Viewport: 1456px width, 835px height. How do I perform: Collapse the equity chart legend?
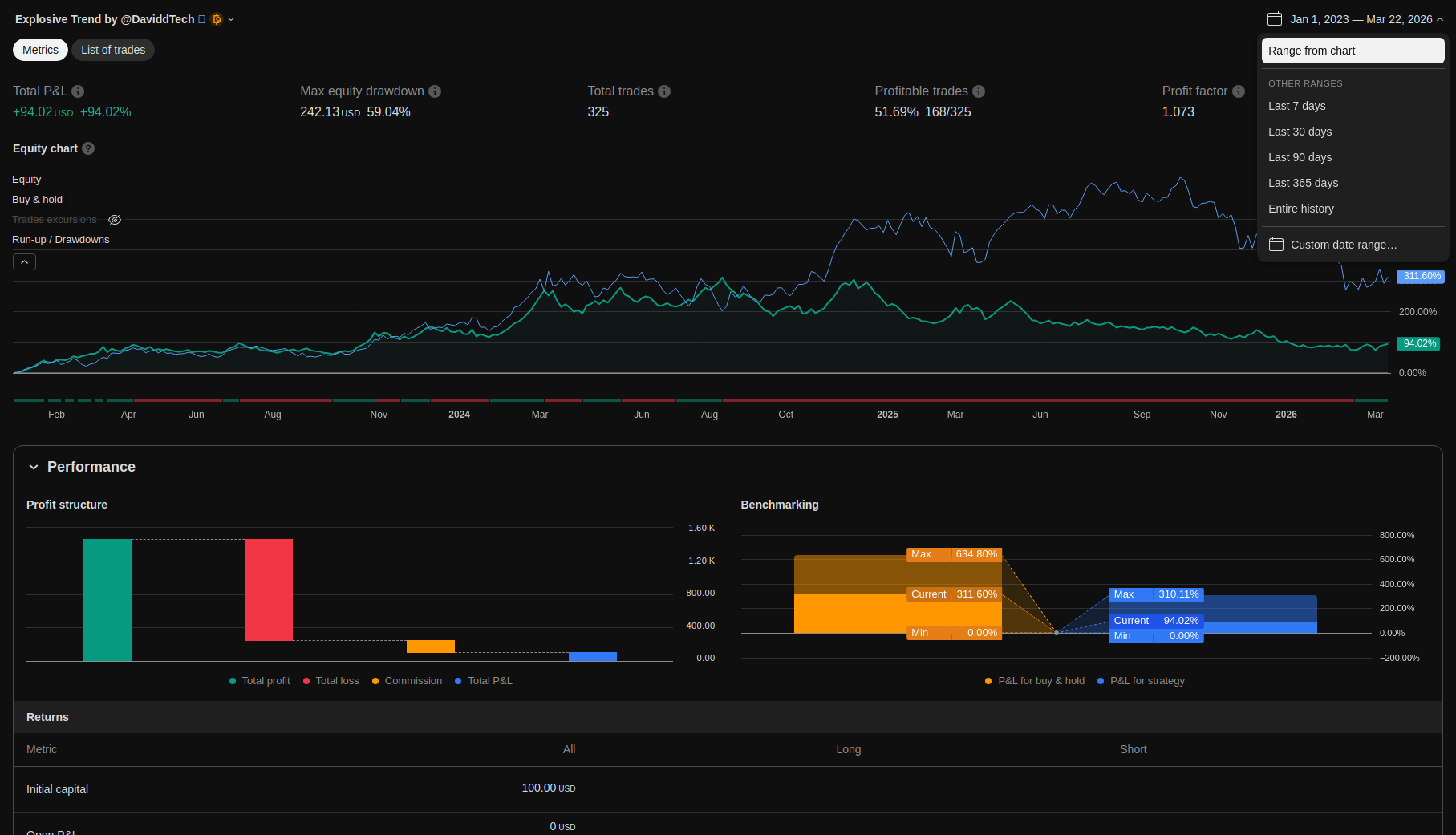[24, 262]
